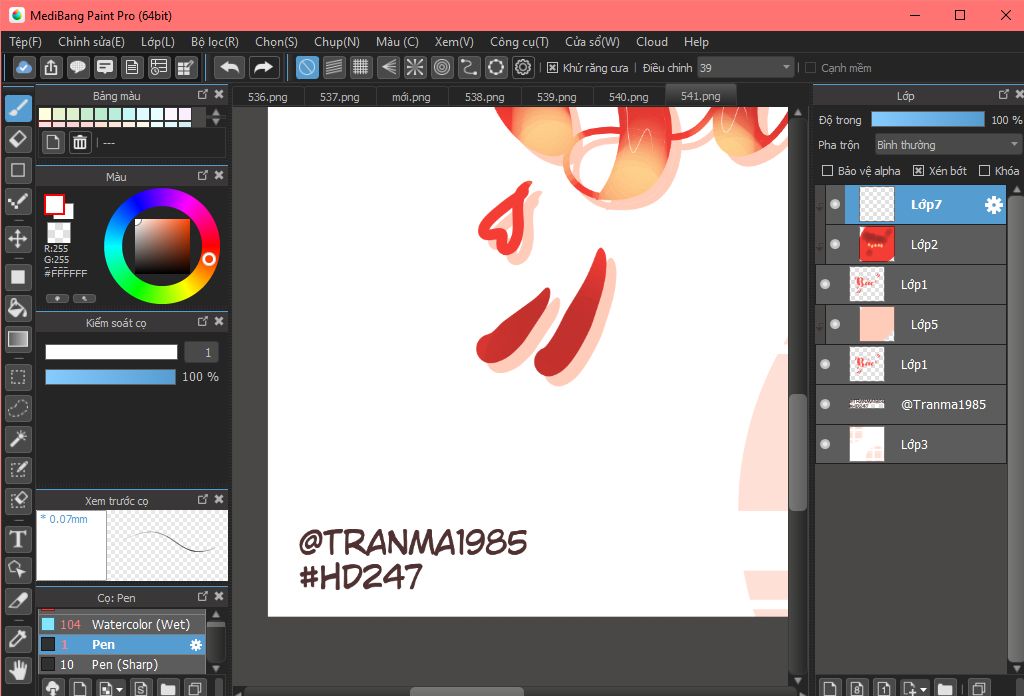Viewport: 1024px width, 696px height.
Task: Toggle Khử răng cưa checkbox
Action: (552, 68)
